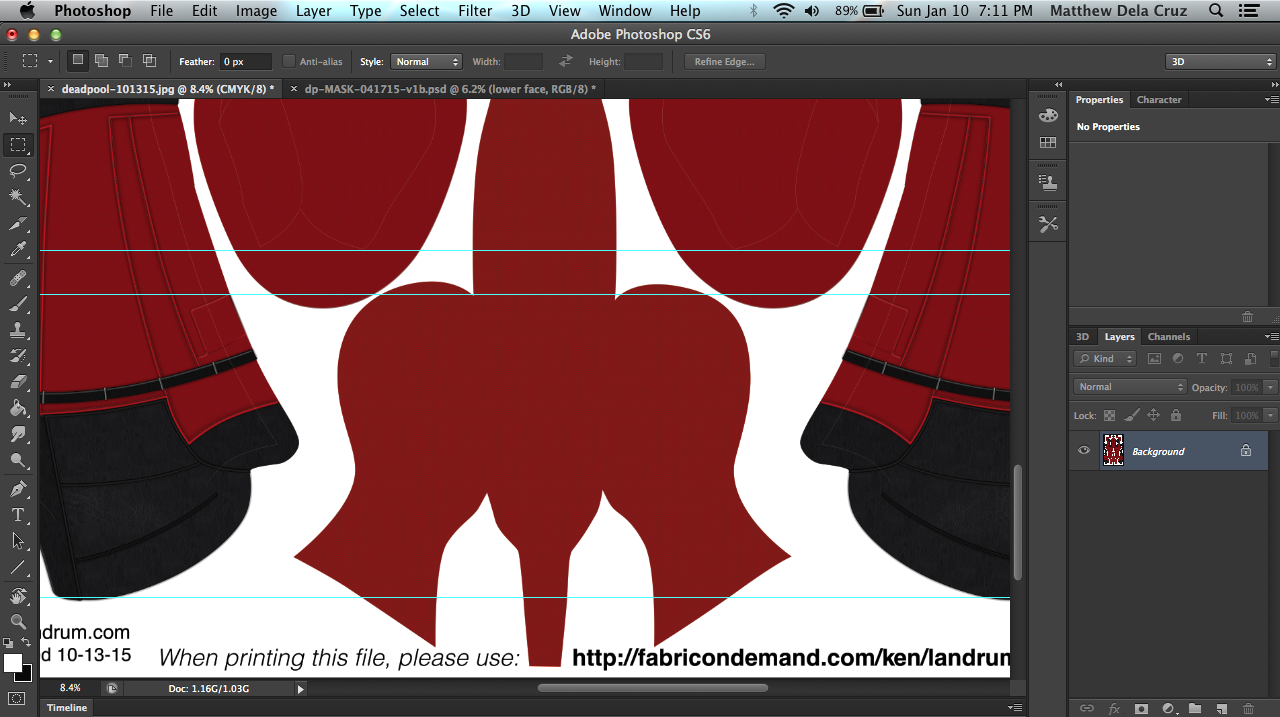The image size is (1280, 717).
Task: Click the Feather input field
Action: coord(246,61)
